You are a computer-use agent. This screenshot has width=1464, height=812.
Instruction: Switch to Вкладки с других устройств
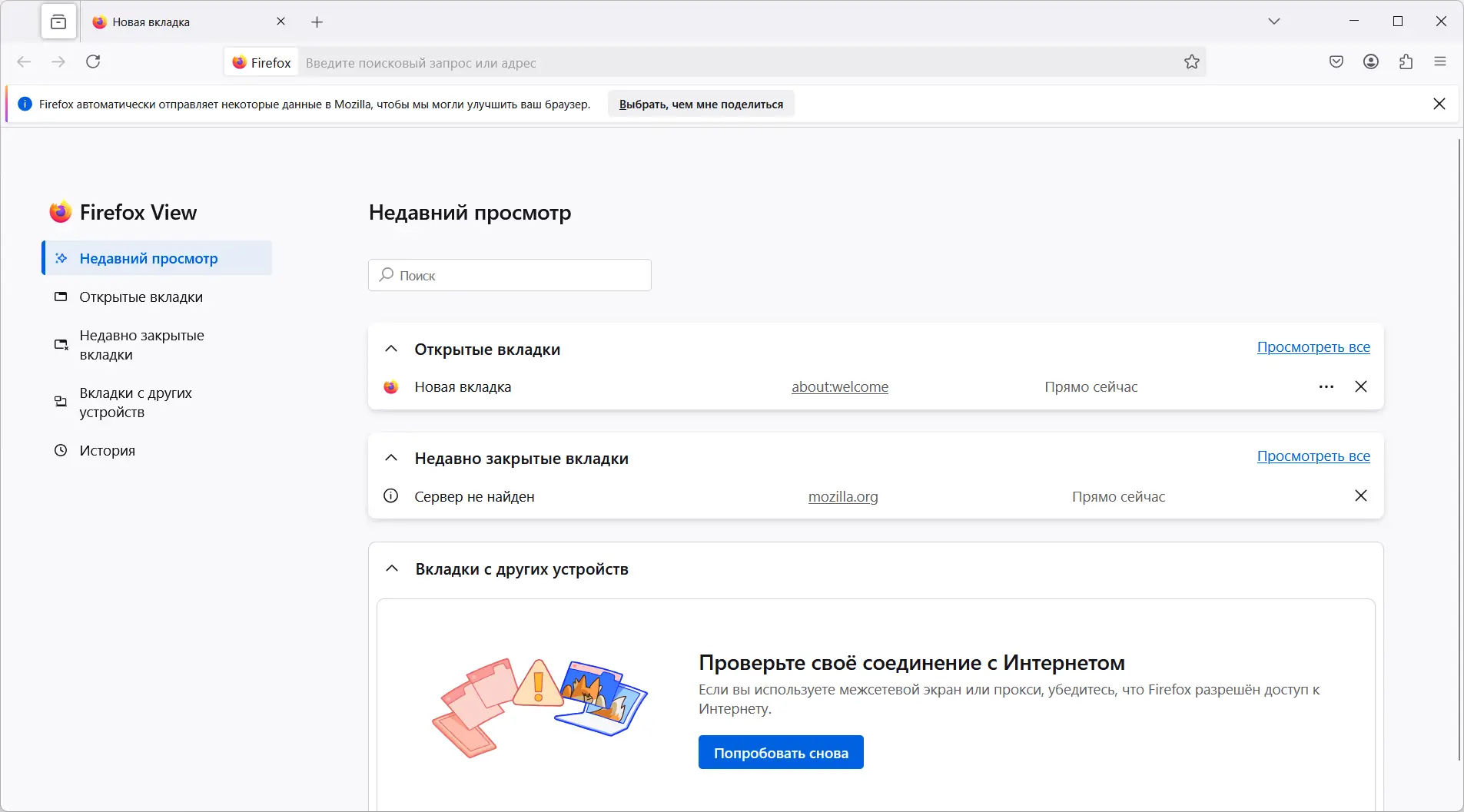coord(135,403)
